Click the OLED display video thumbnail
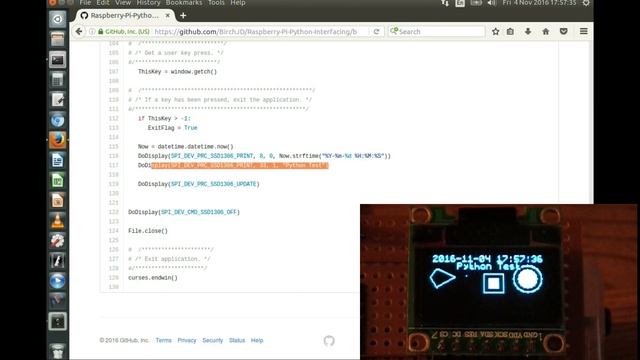The height and width of the screenshot is (360, 640). [x=498, y=282]
